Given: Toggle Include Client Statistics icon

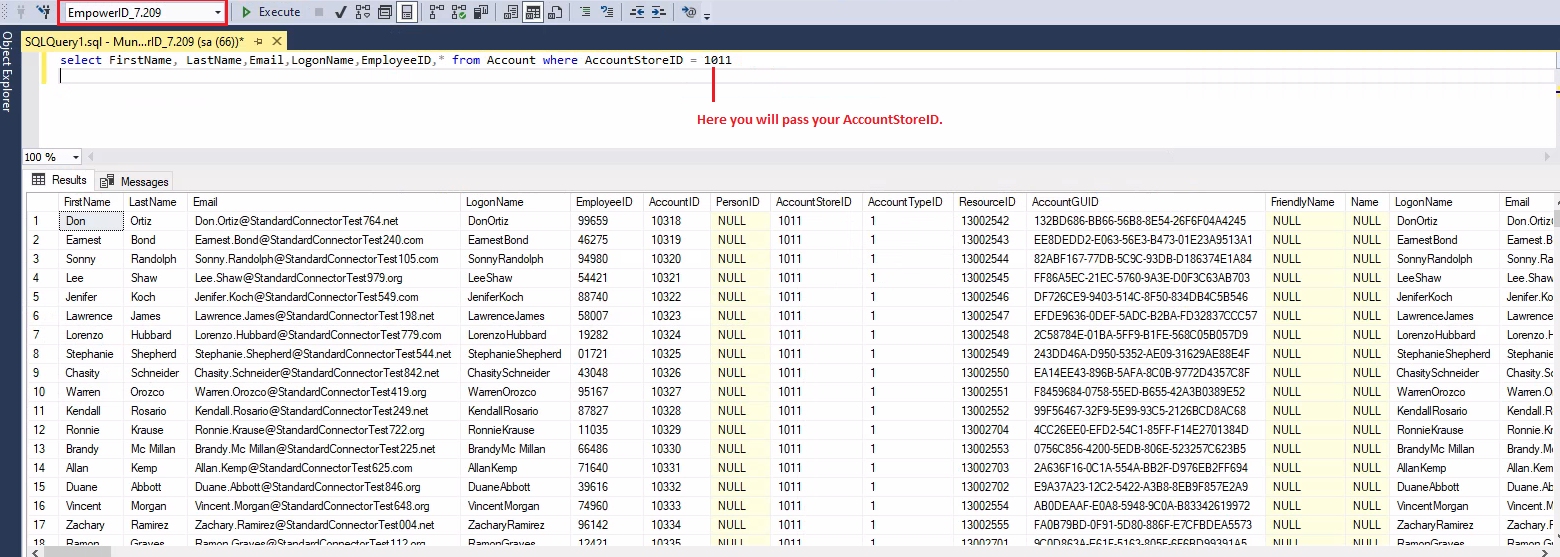Looking at the screenshot, I should [482, 12].
